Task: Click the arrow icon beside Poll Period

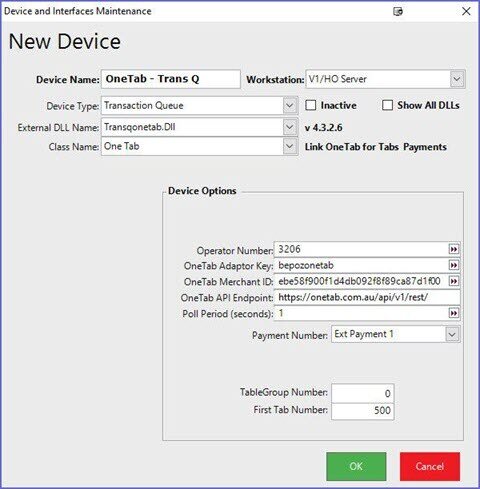Action: (453, 313)
